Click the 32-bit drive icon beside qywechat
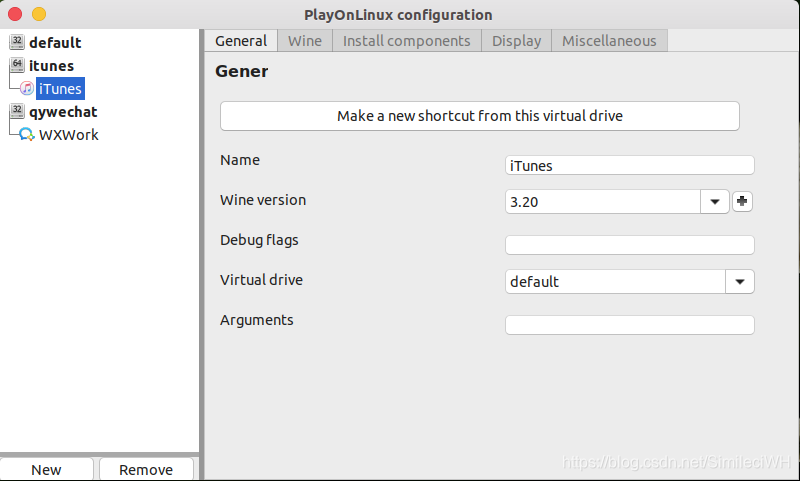 click(x=17, y=111)
